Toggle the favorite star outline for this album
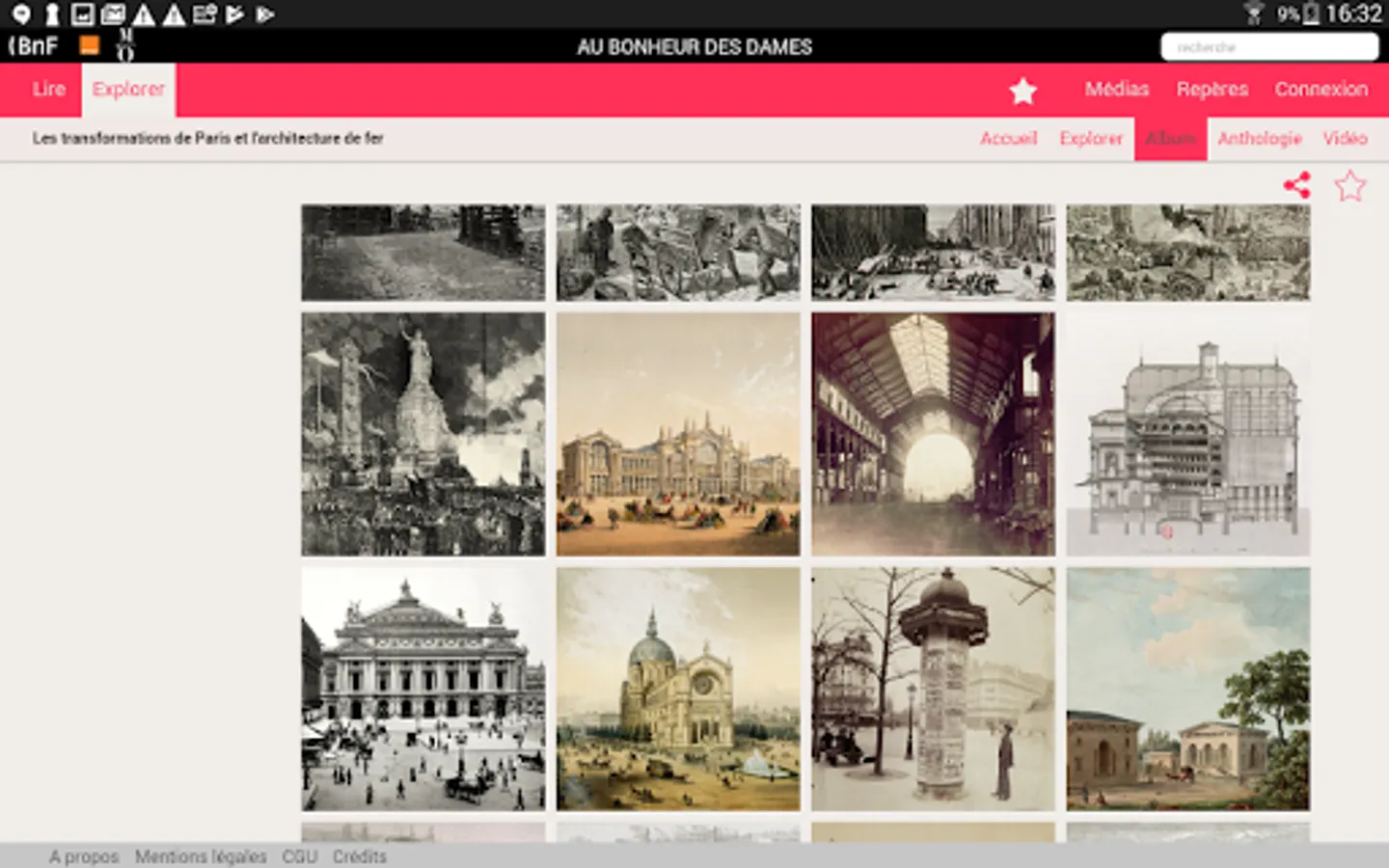This screenshot has width=1389, height=868. 1350,185
